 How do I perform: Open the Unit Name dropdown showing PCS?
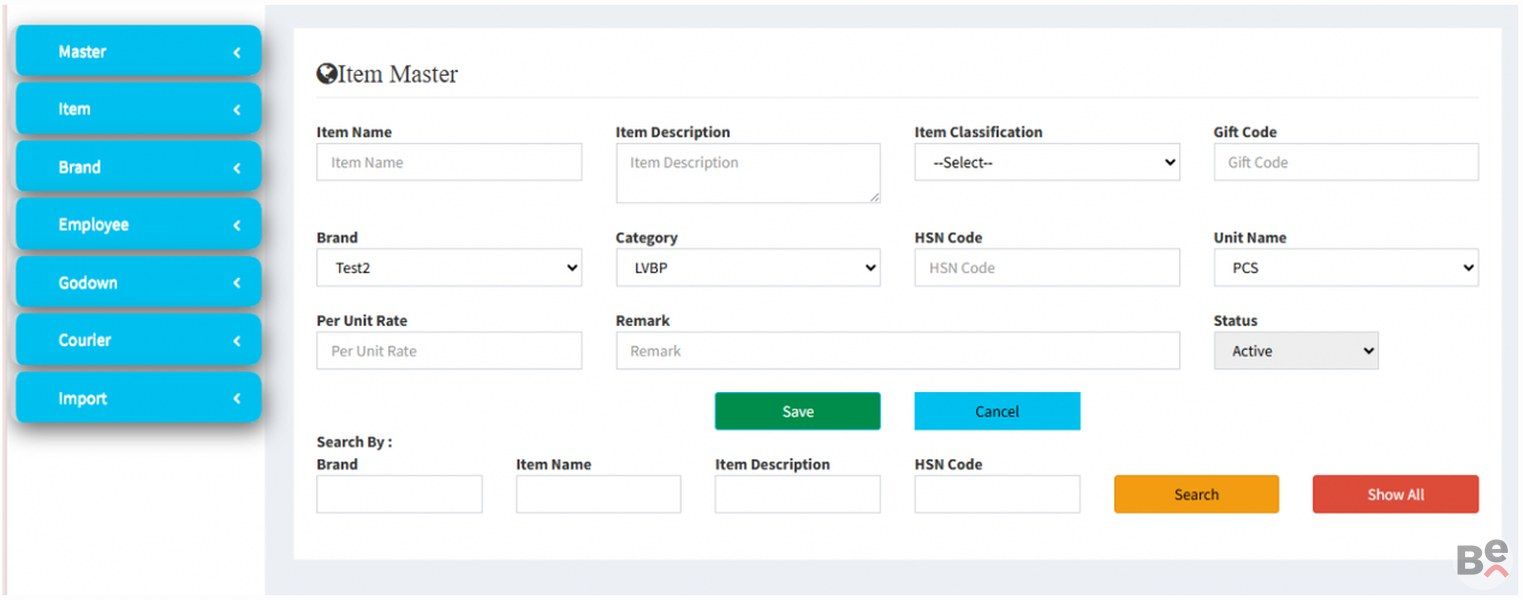1345,268
